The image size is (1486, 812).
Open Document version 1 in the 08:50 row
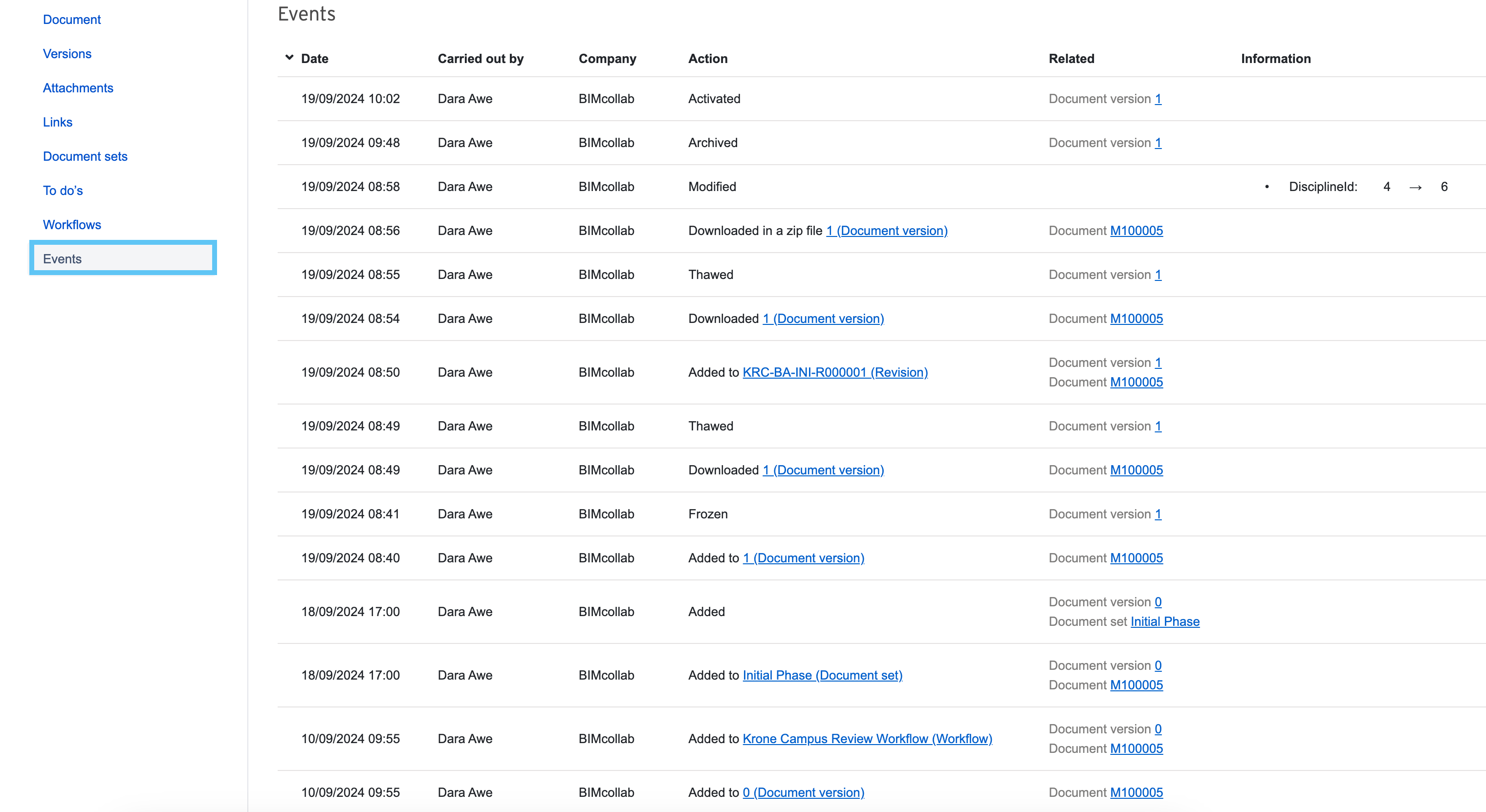click(1158, 362)
